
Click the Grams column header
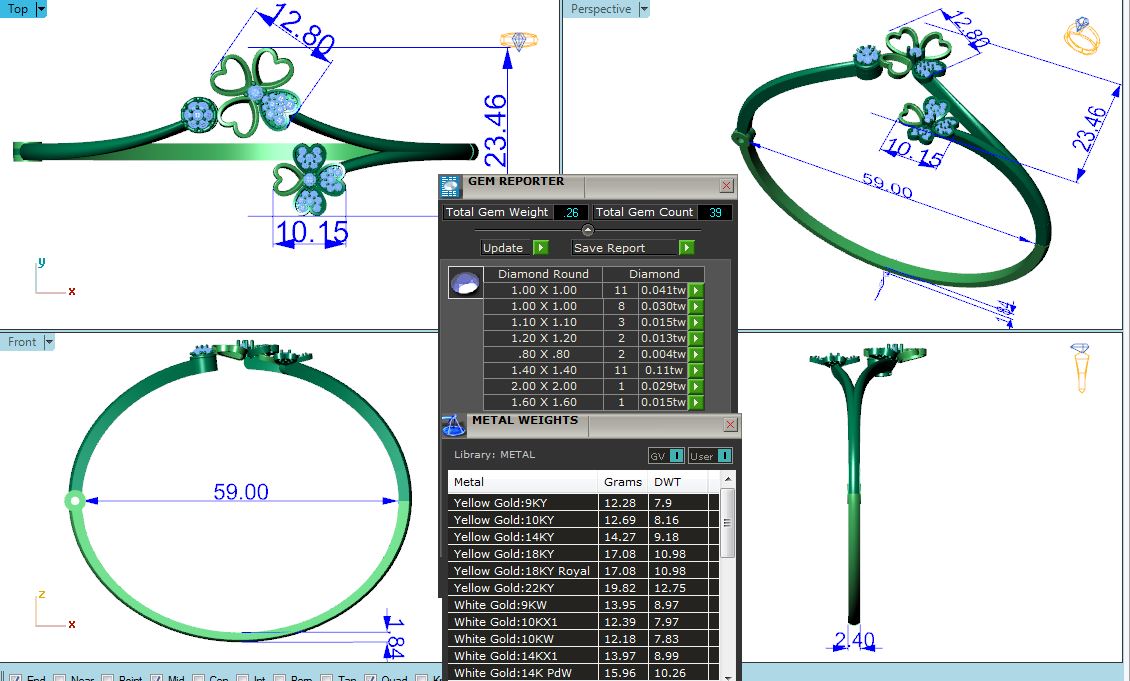pyautogui.click(x=622, y=482)
